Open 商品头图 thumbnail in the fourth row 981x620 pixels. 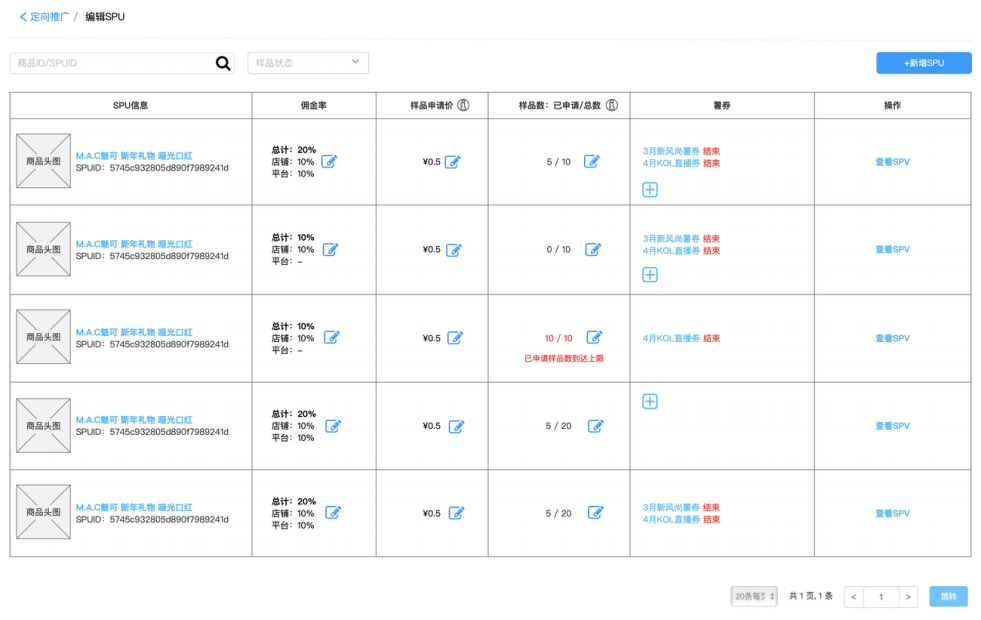pos(43,425)
